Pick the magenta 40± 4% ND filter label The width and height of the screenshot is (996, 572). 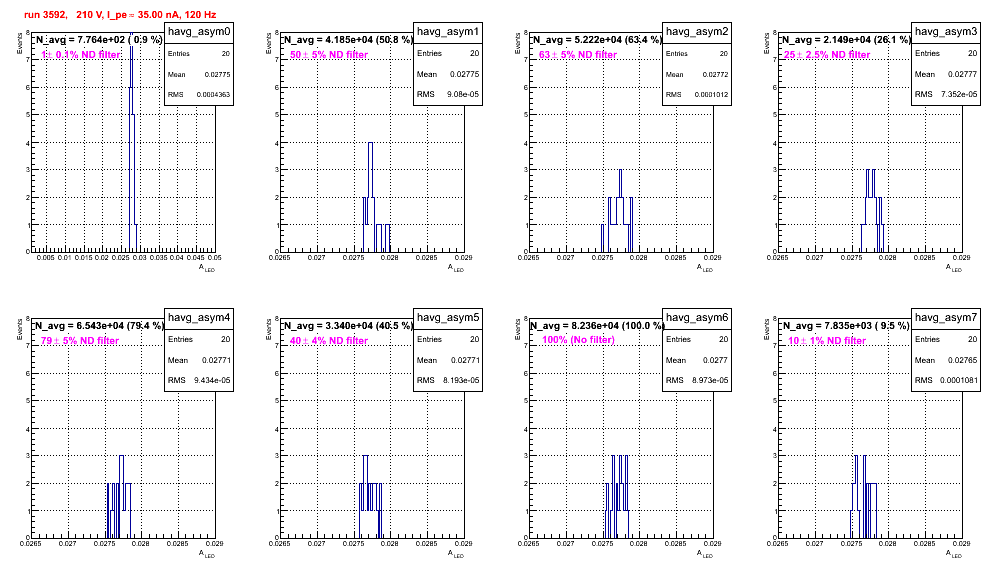[329, 341]
